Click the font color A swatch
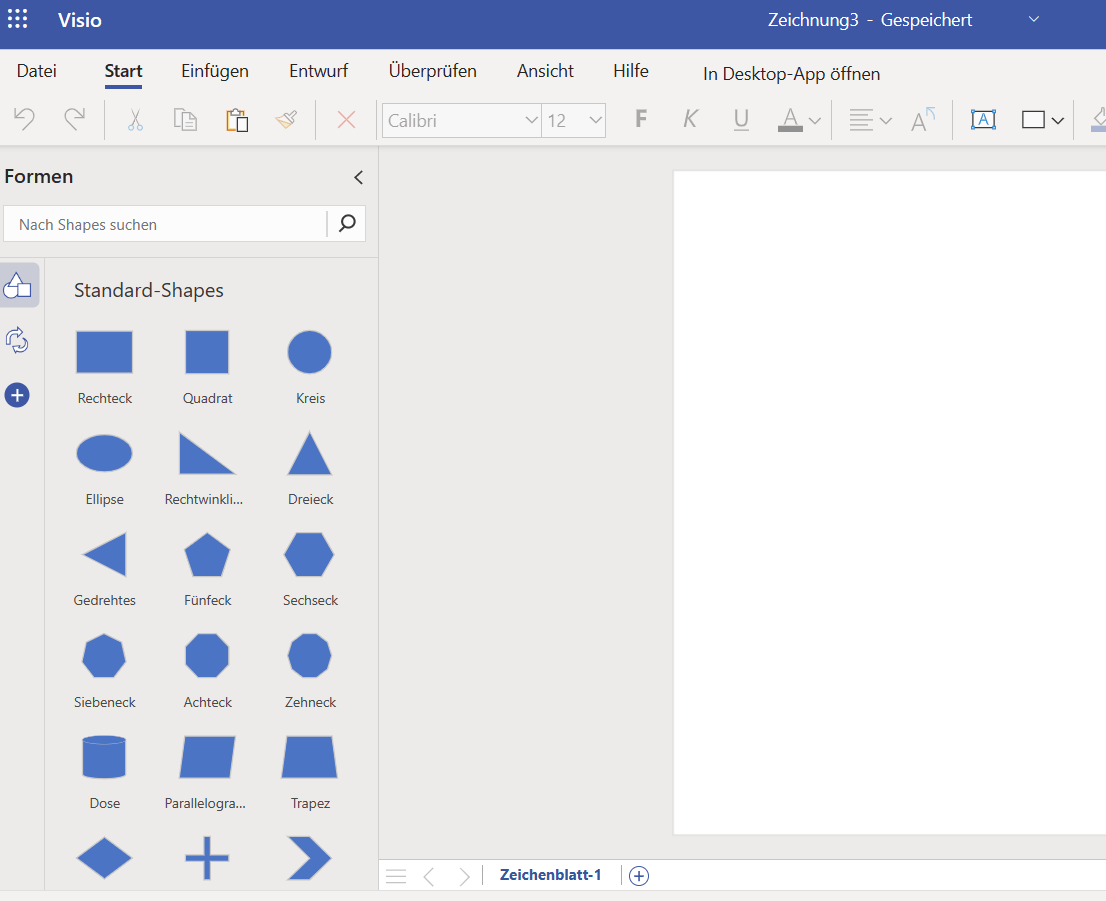1106x901 pixels. pos(790,119)
